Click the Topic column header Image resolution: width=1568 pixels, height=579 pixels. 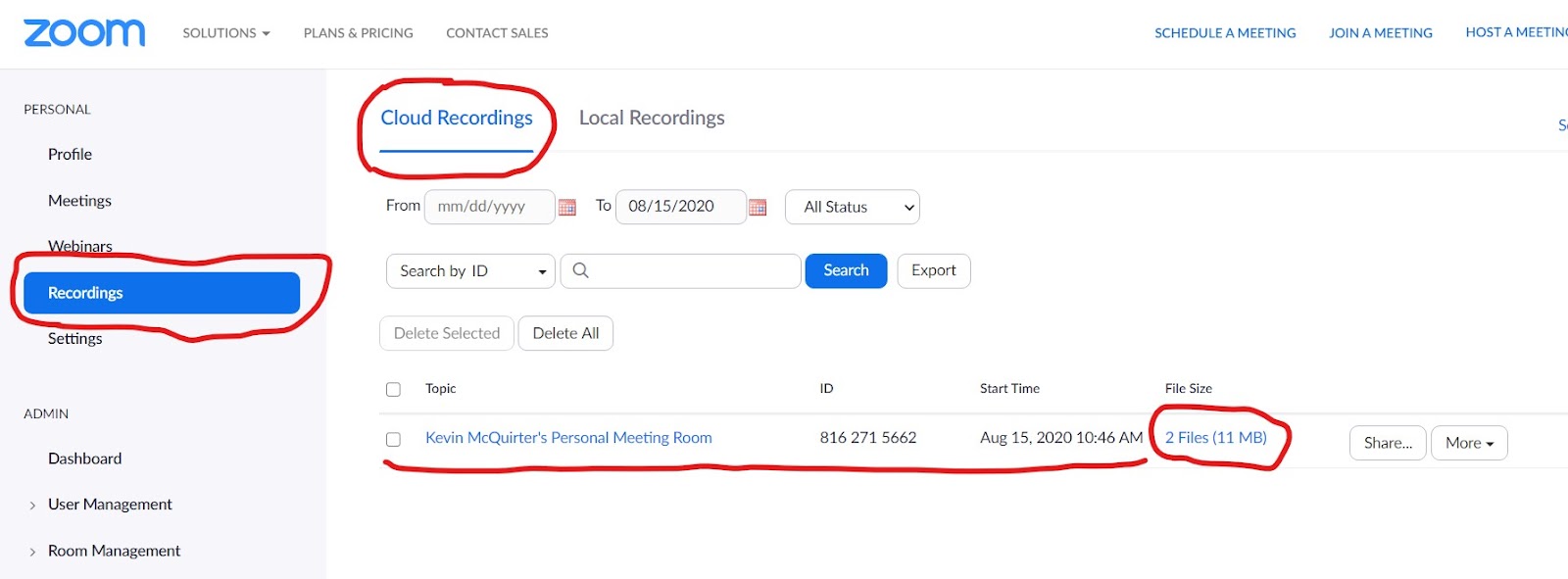click(x=441, y=389)
